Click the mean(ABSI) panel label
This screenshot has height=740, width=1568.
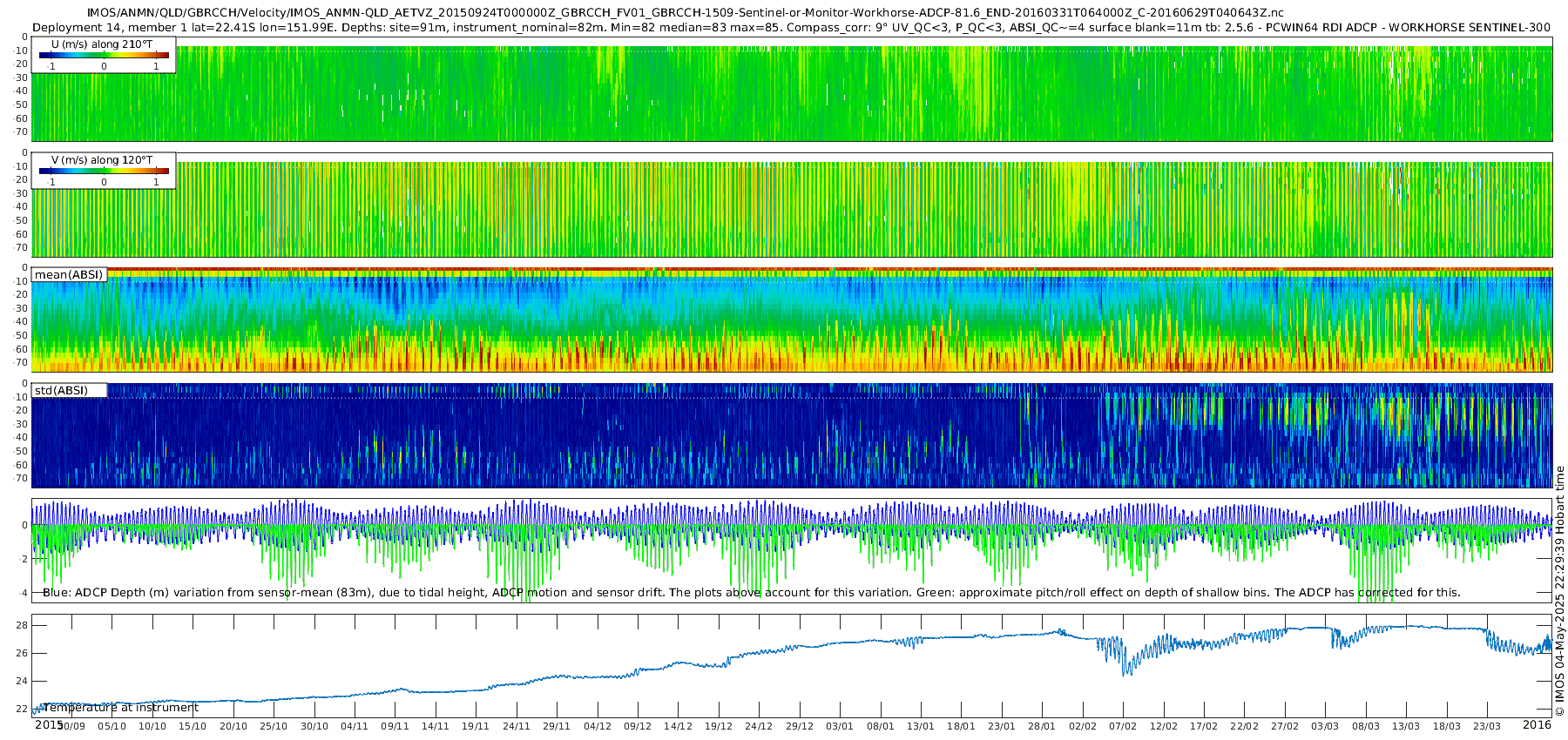[x=69, y=275]
